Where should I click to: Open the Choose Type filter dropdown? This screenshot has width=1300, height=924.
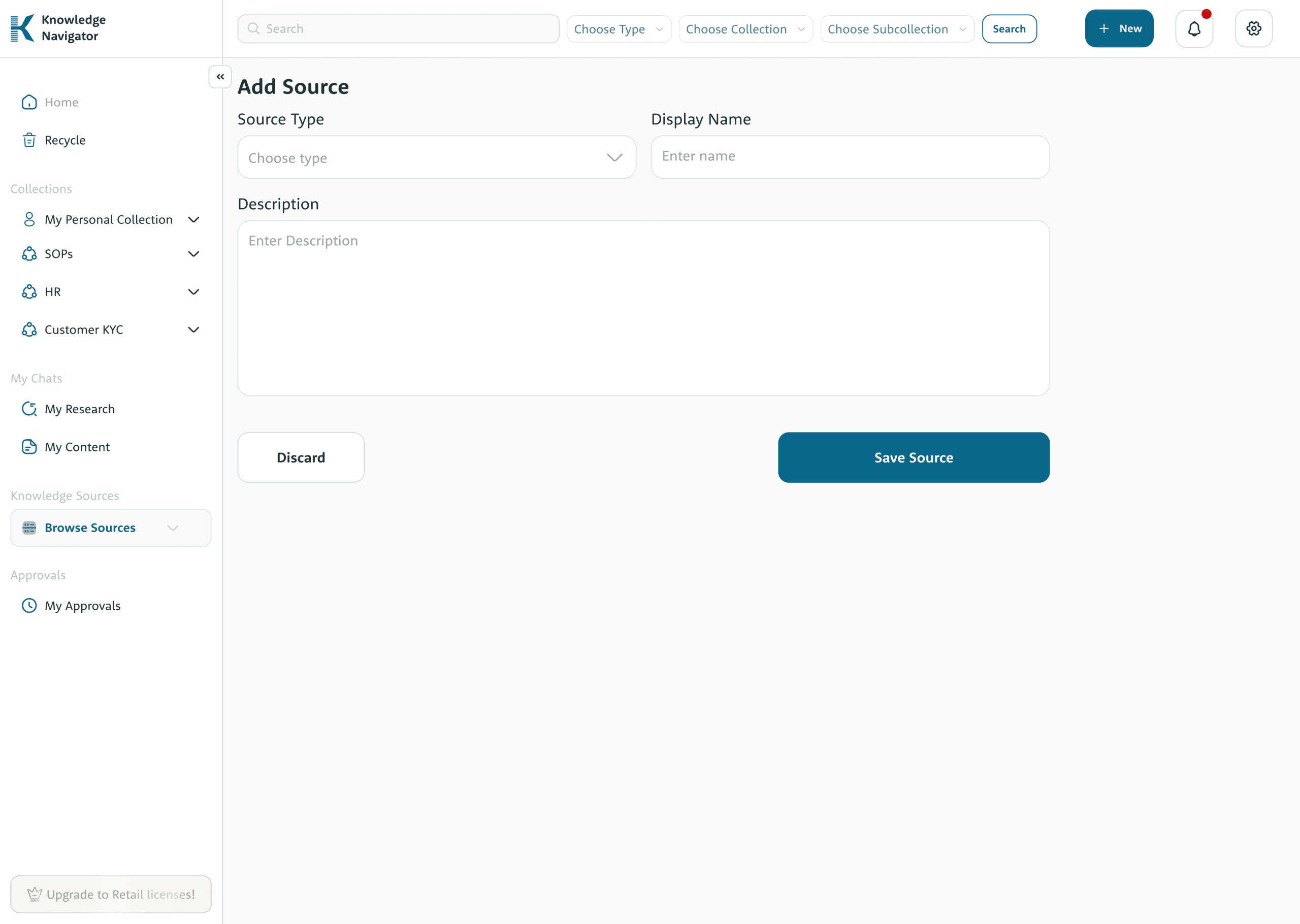619,29
